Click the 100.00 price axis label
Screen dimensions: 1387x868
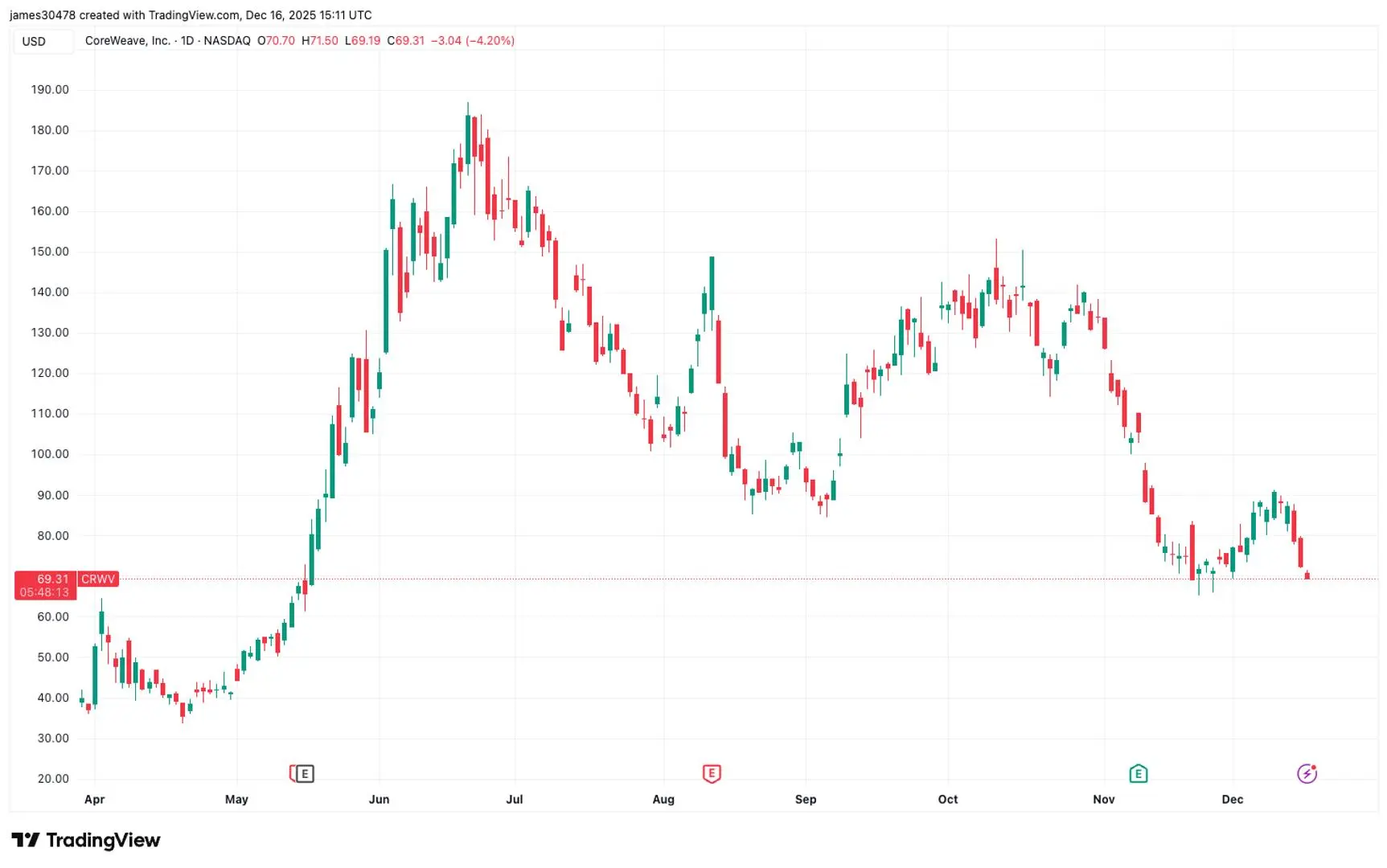click(50, 453)
